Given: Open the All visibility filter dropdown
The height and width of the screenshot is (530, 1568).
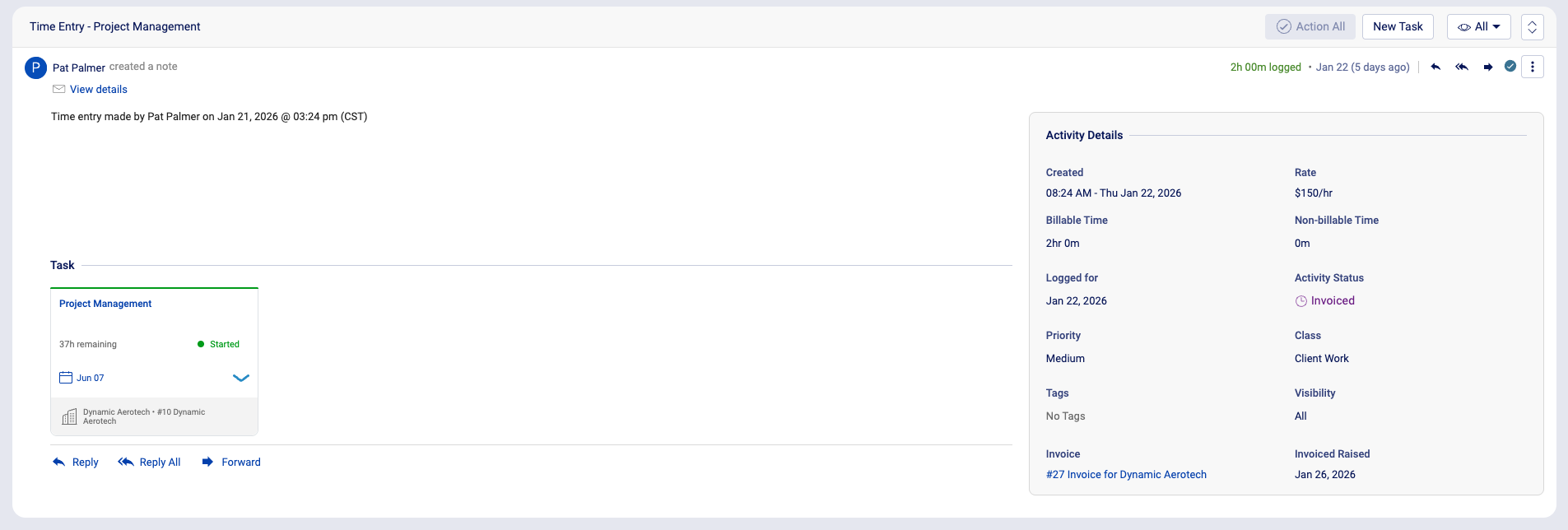Looking at the screenshot, I should click(x=1479, y=26).
